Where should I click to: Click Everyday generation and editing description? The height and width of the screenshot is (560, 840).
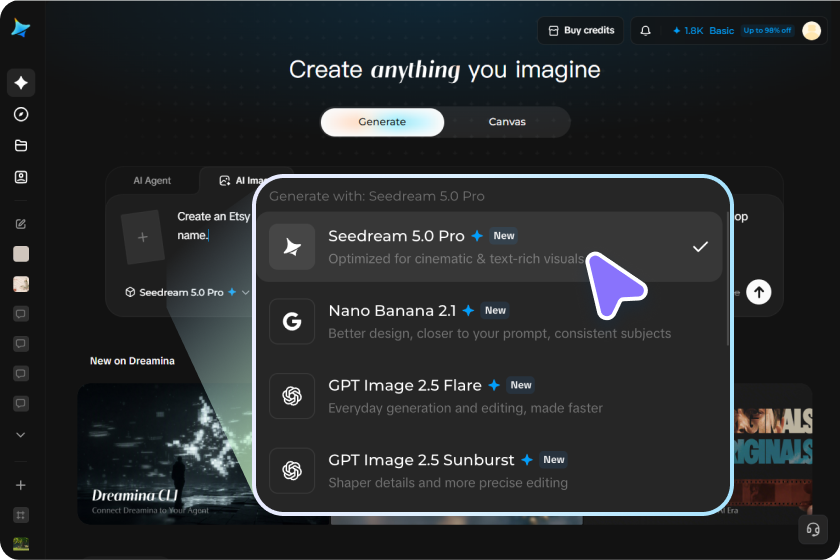click(x=466, y=408)
